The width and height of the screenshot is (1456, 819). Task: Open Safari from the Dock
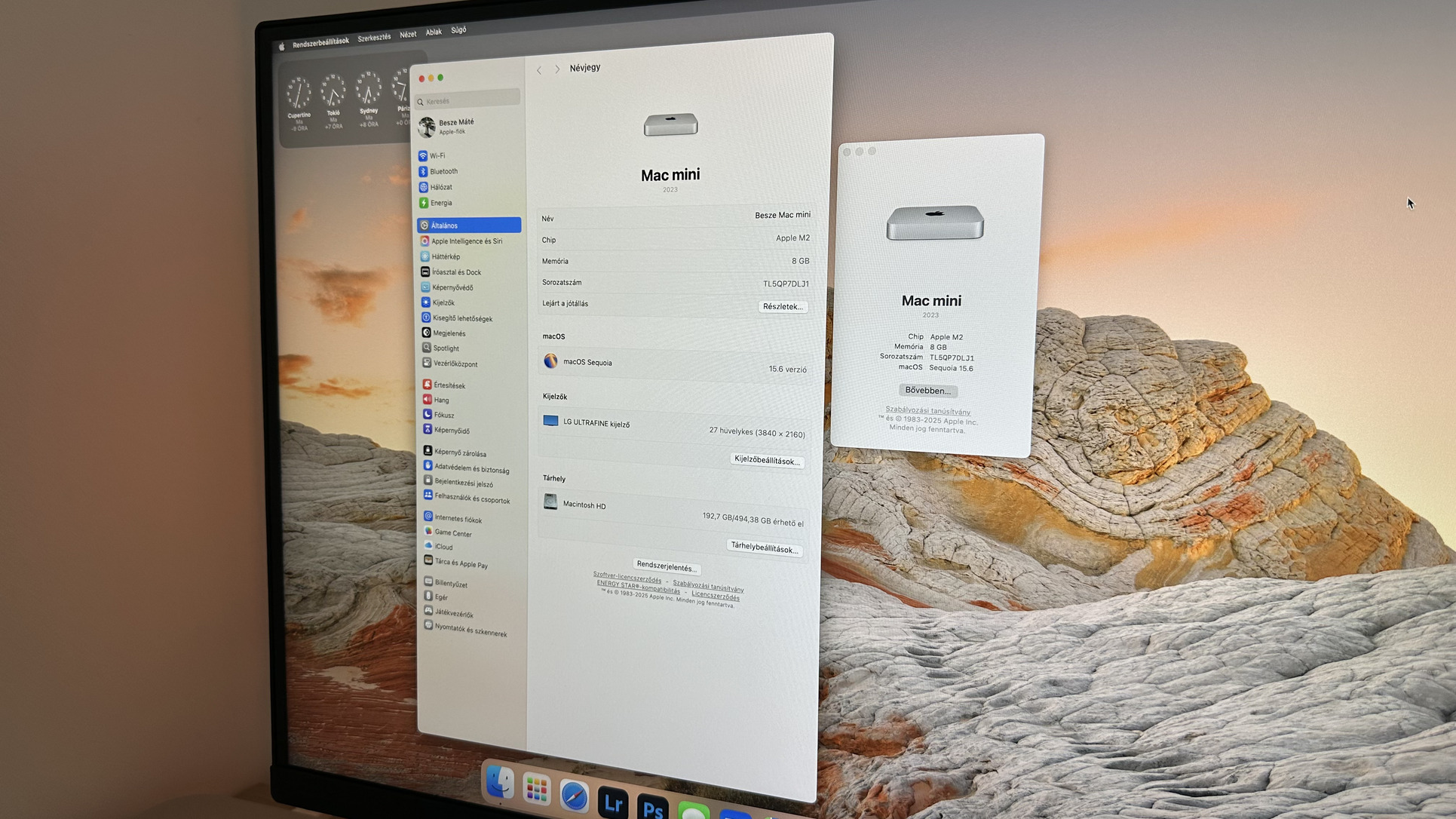click(574, 796)
